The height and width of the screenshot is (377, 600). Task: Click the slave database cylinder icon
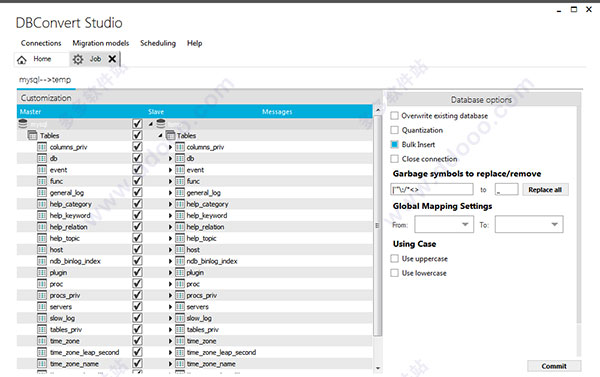click(161, 124)
